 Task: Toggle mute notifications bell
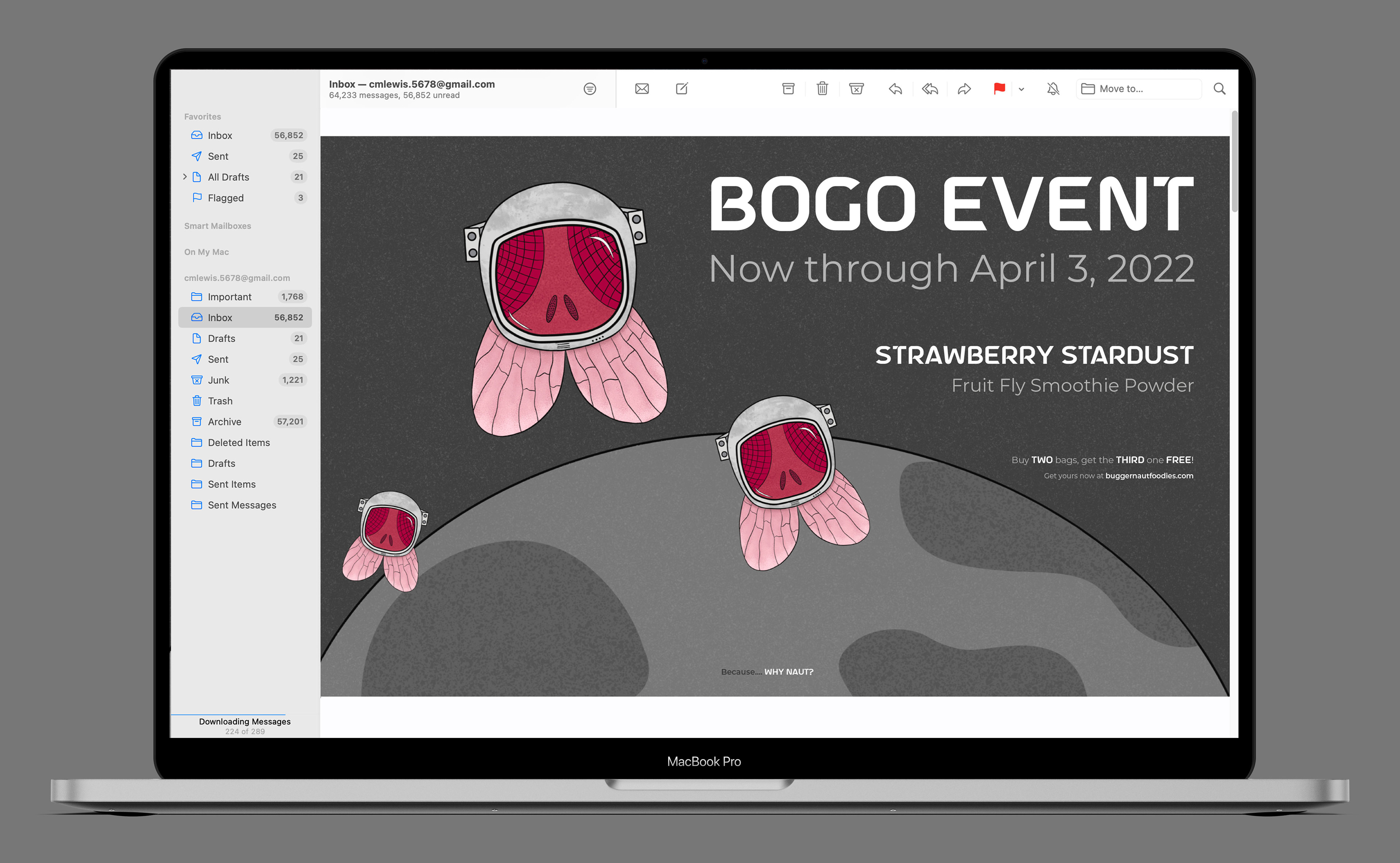click(x=1053, y=89)
